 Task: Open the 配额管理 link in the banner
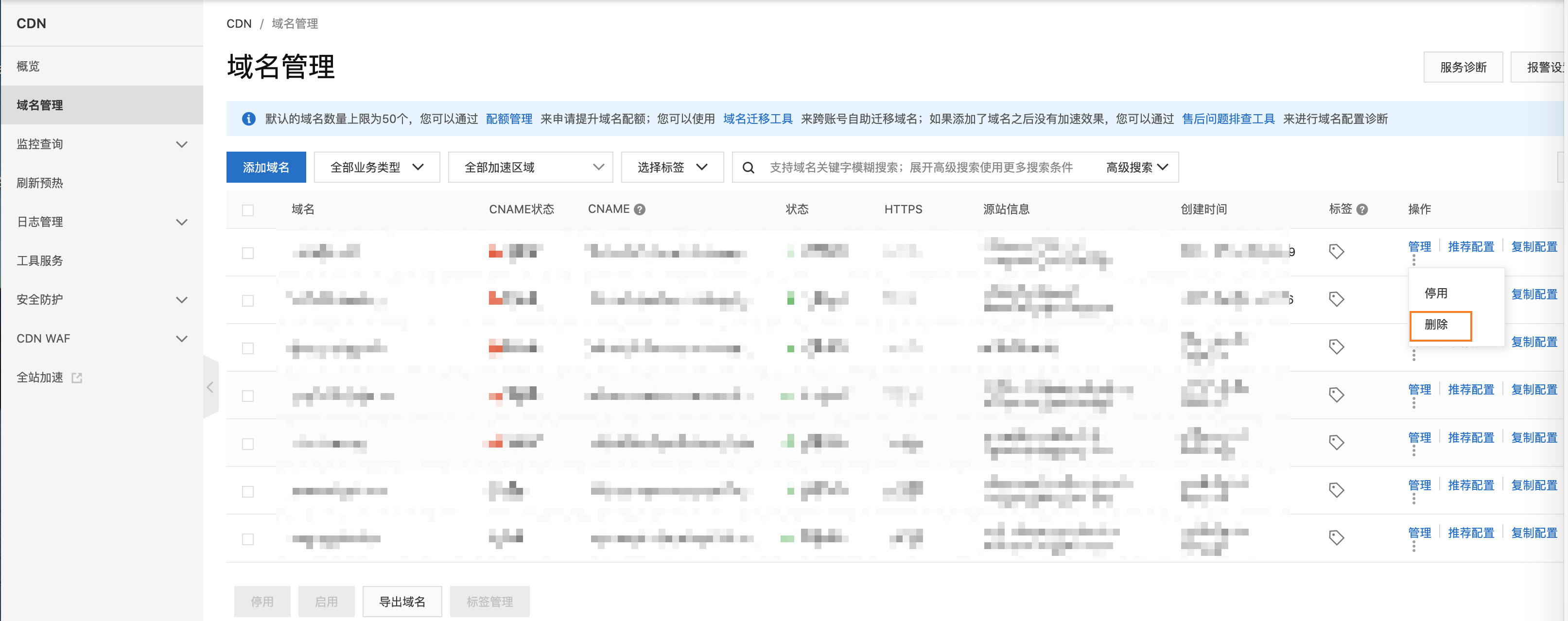click(x=509, y=119)
